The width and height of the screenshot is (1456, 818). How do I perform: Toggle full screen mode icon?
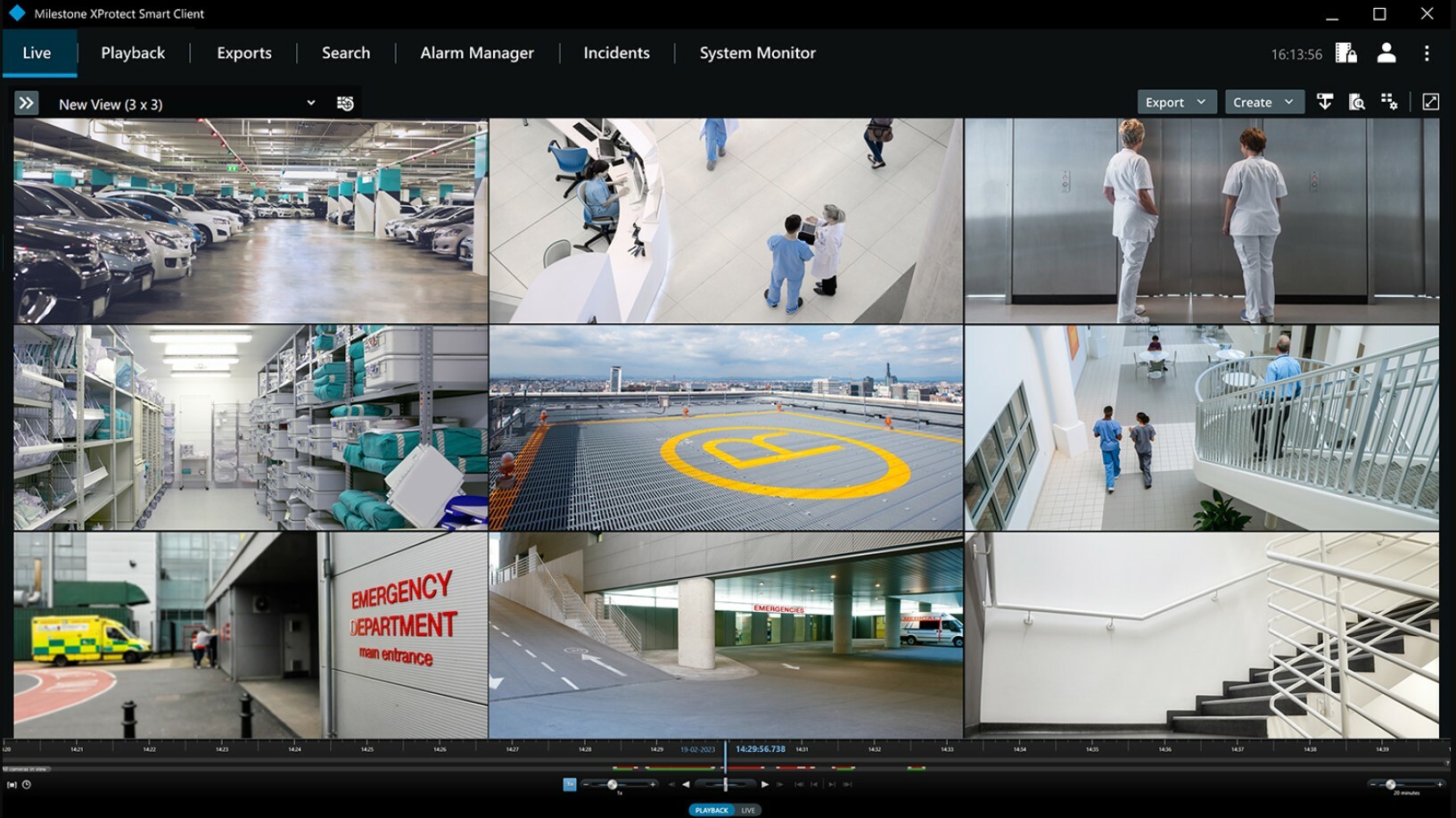tap(1430, 102)
